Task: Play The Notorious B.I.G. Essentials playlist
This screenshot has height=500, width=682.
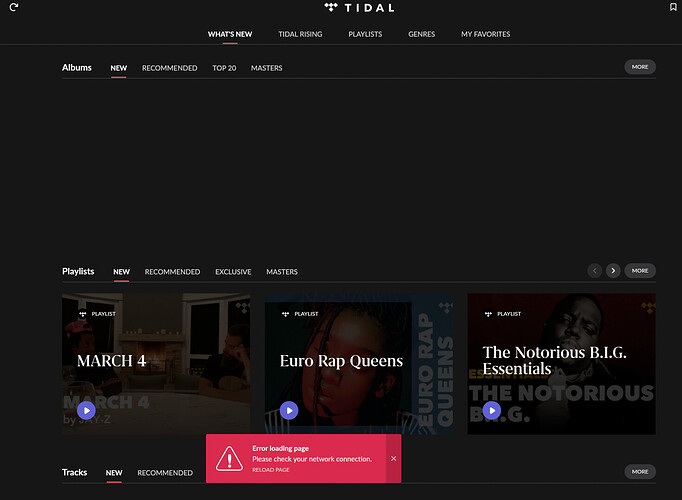Action: pos(491,410)
